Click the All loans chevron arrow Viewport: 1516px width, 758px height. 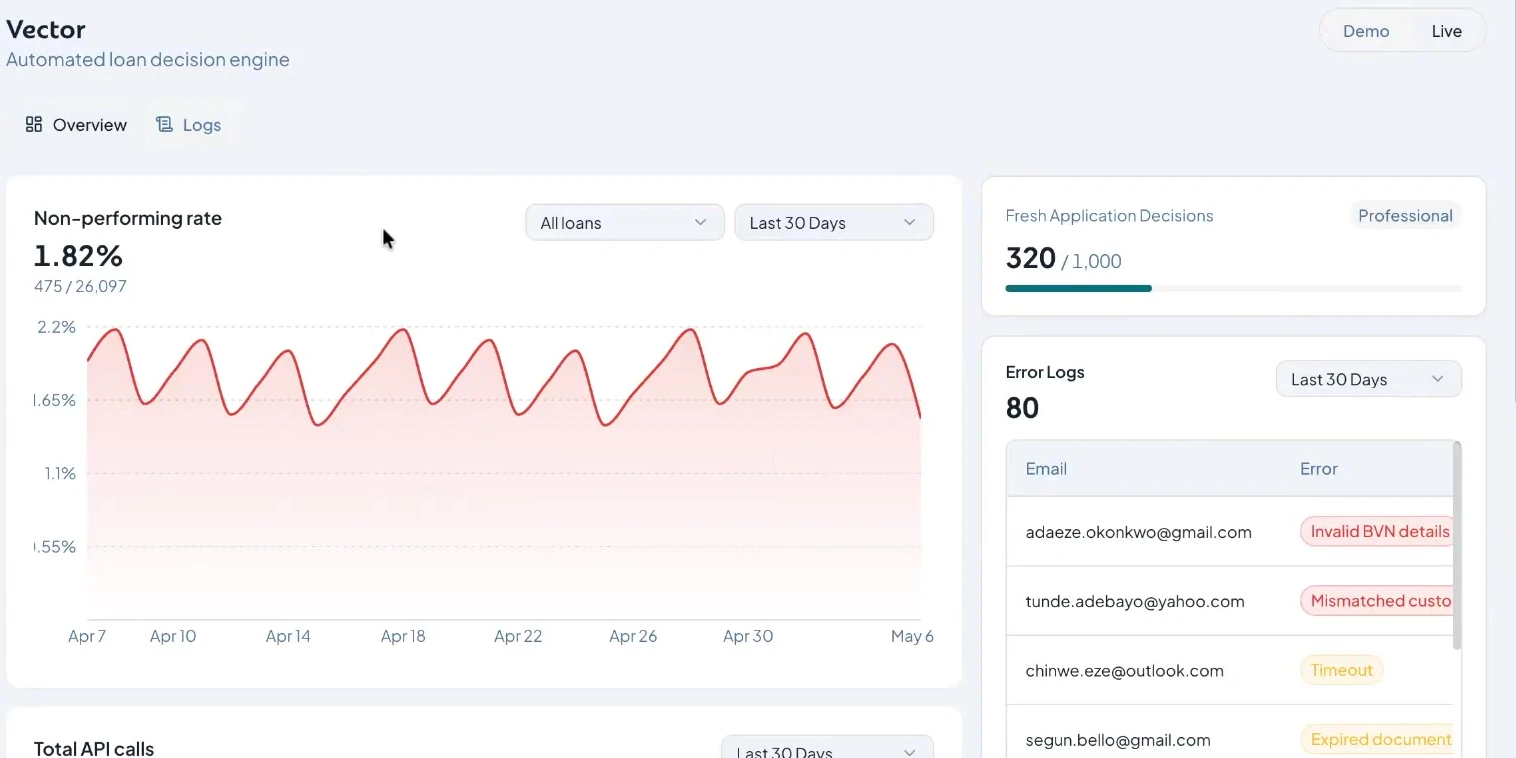701,222
